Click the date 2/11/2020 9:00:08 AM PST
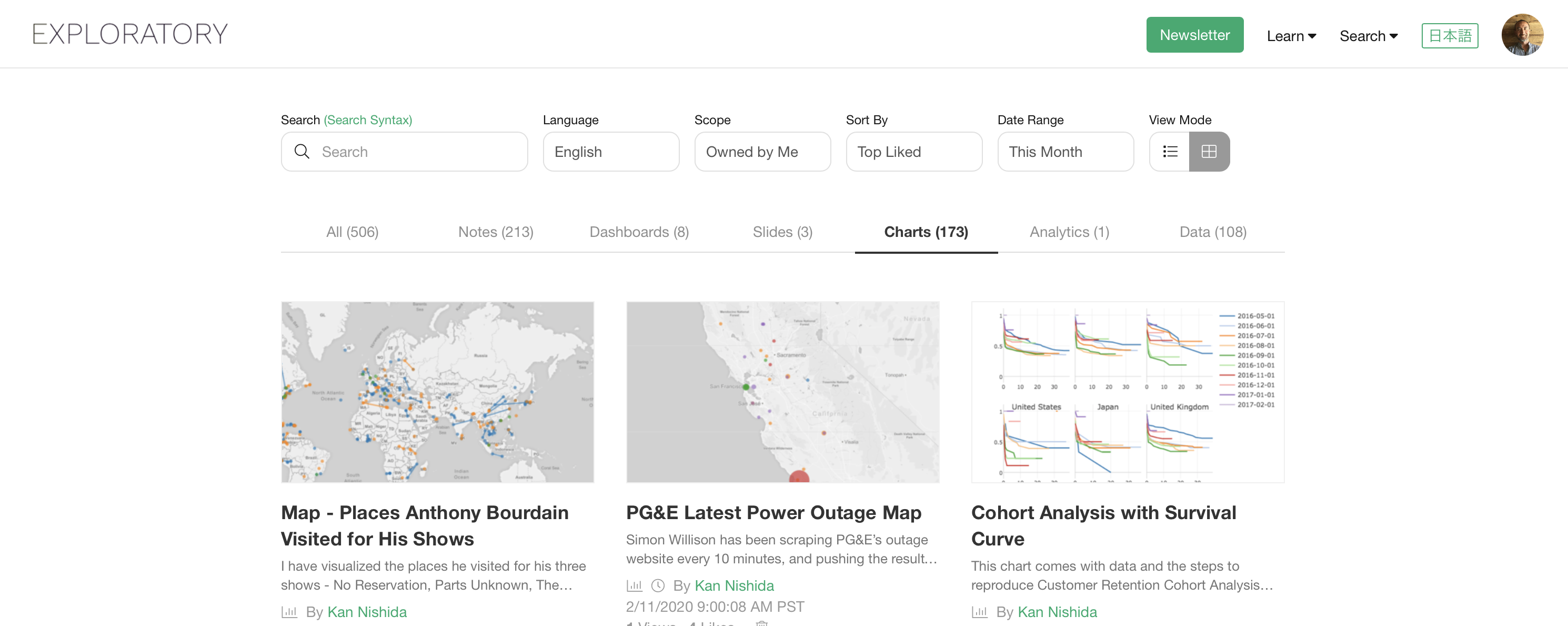 715,607
